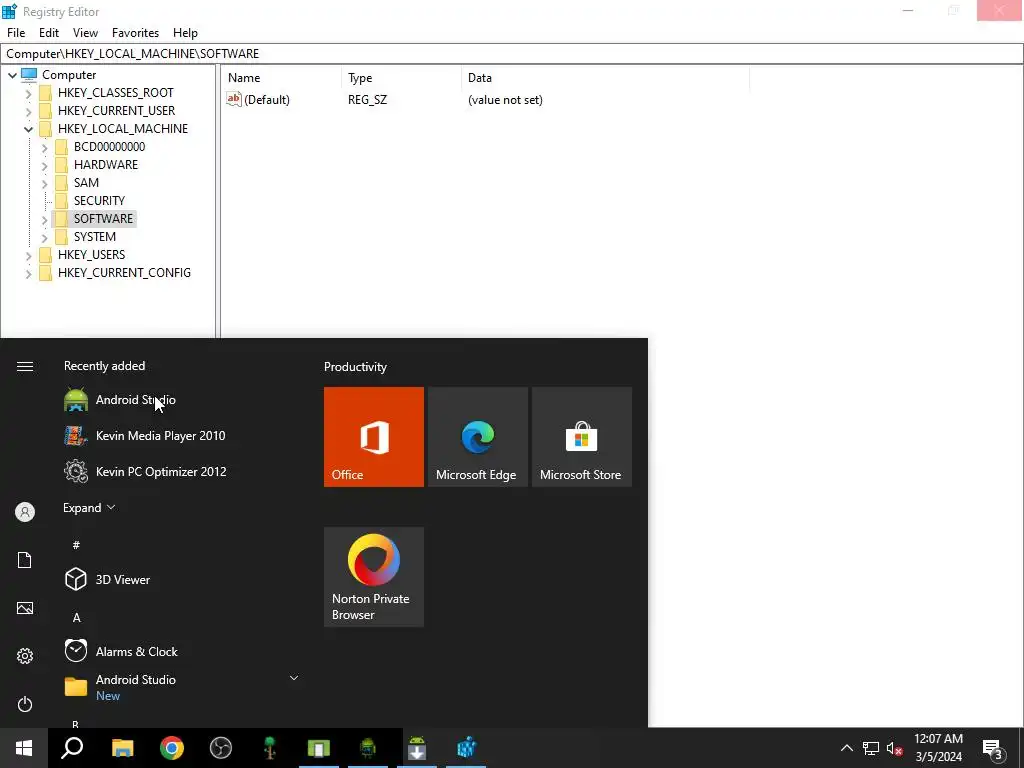Click the Start menu hamburger icon
The height and width of the screenshot is (768, 1024).
point(25,366)
